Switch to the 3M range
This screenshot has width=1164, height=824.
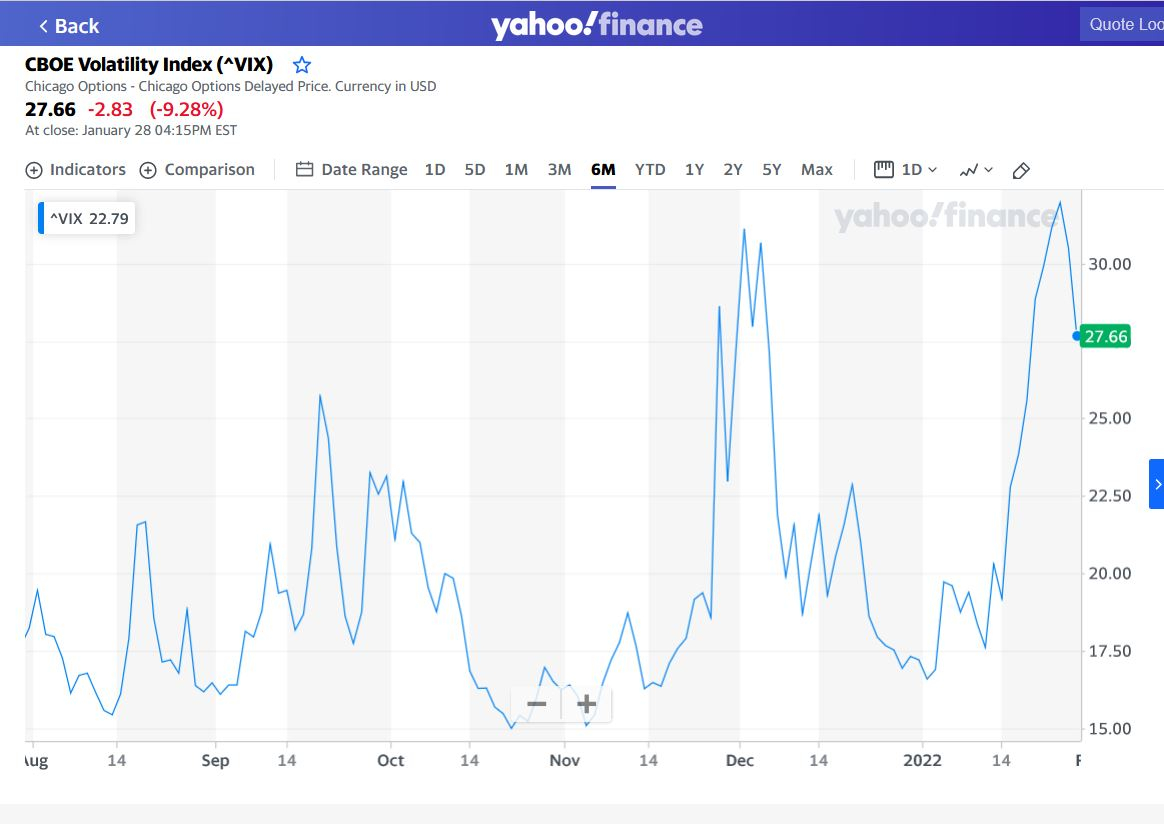pyautogui.click(x=560, y=170)
